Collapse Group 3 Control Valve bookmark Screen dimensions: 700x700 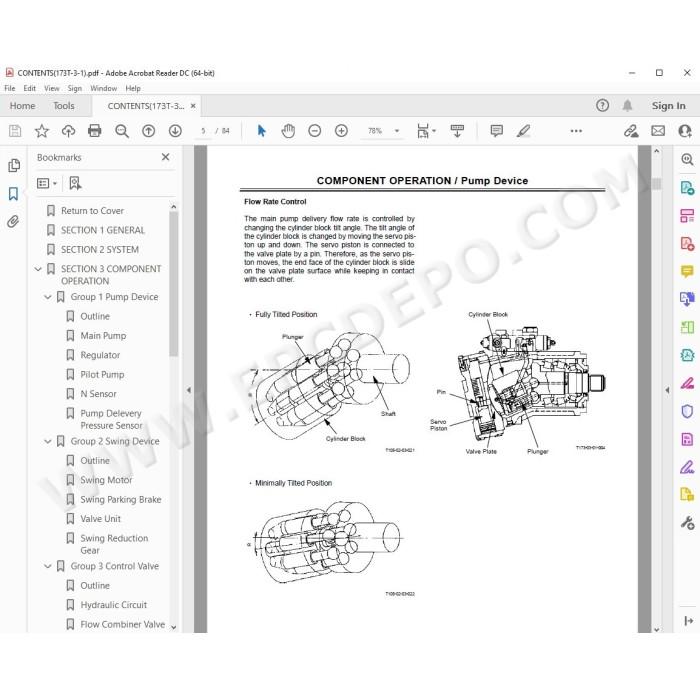48,566
